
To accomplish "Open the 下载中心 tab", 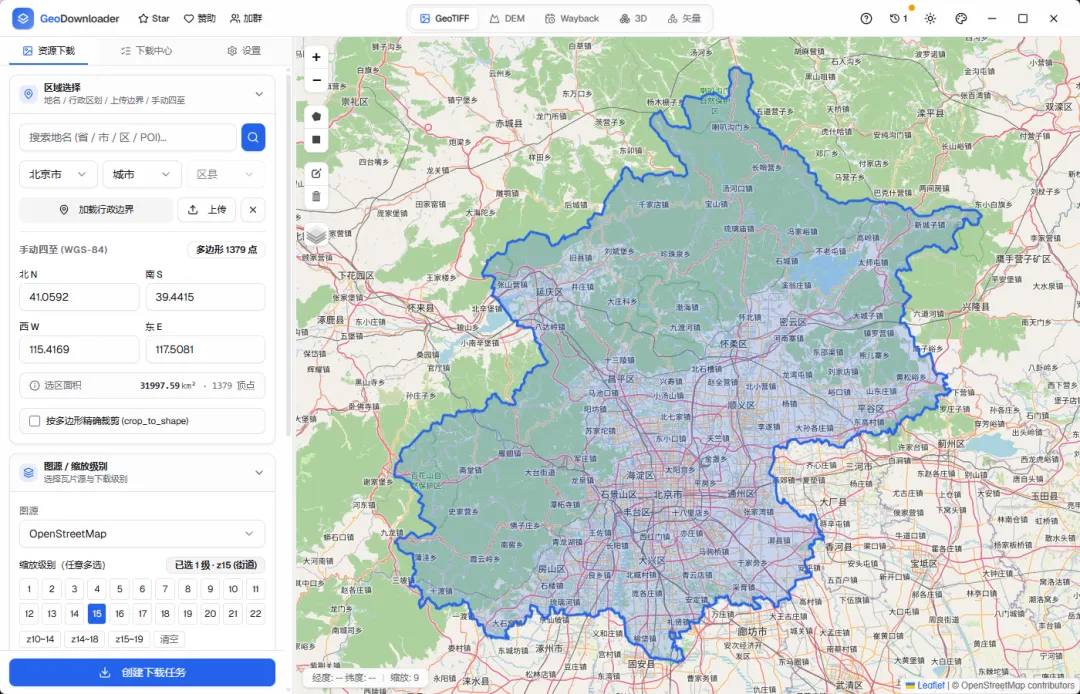I will (146, 50).
